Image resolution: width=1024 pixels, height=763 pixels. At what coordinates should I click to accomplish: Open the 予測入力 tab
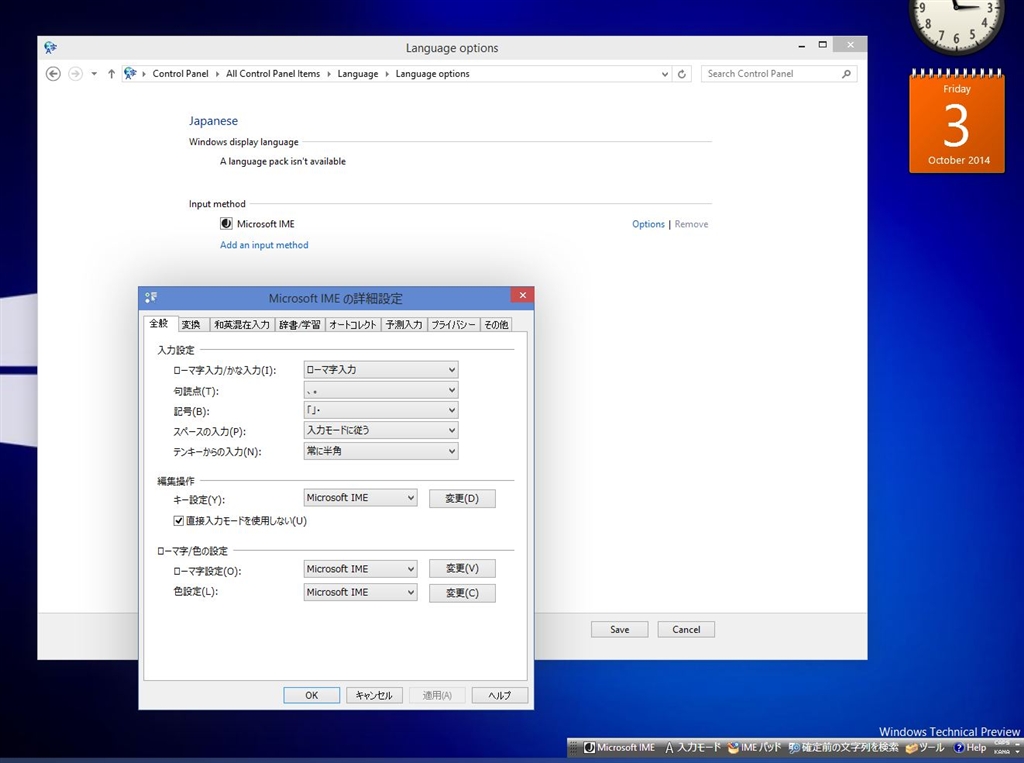[x=404, y=324]
